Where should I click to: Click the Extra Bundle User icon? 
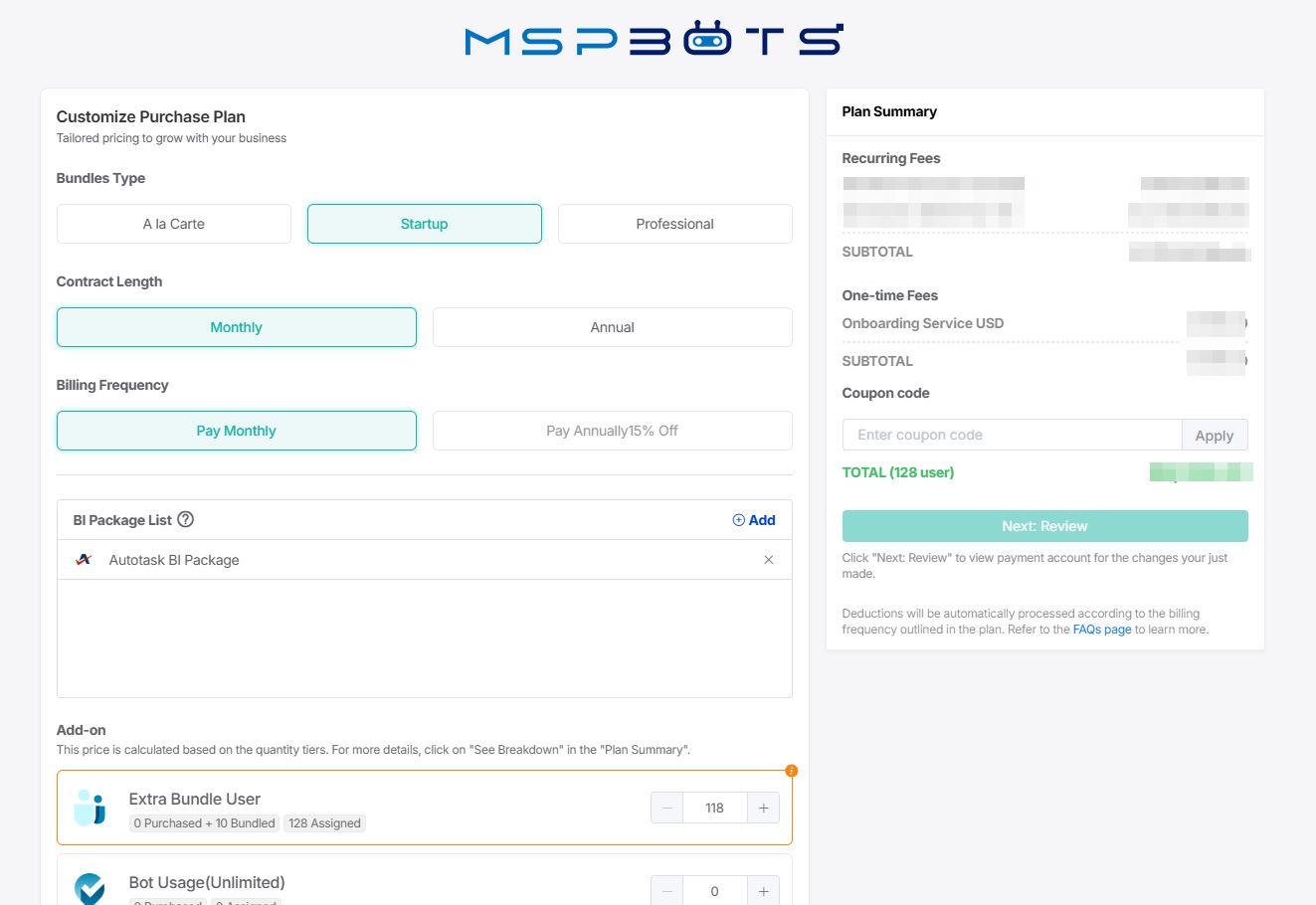[x=90, y=808]
